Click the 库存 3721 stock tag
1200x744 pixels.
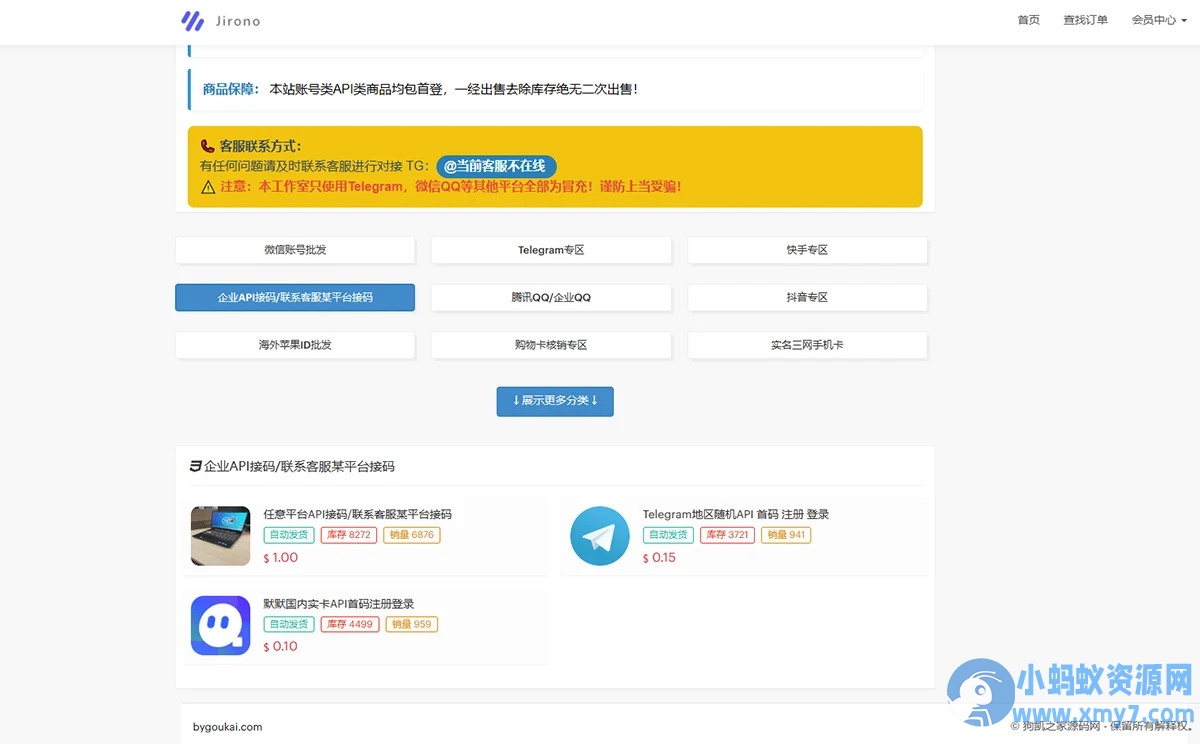coord(728,535)
